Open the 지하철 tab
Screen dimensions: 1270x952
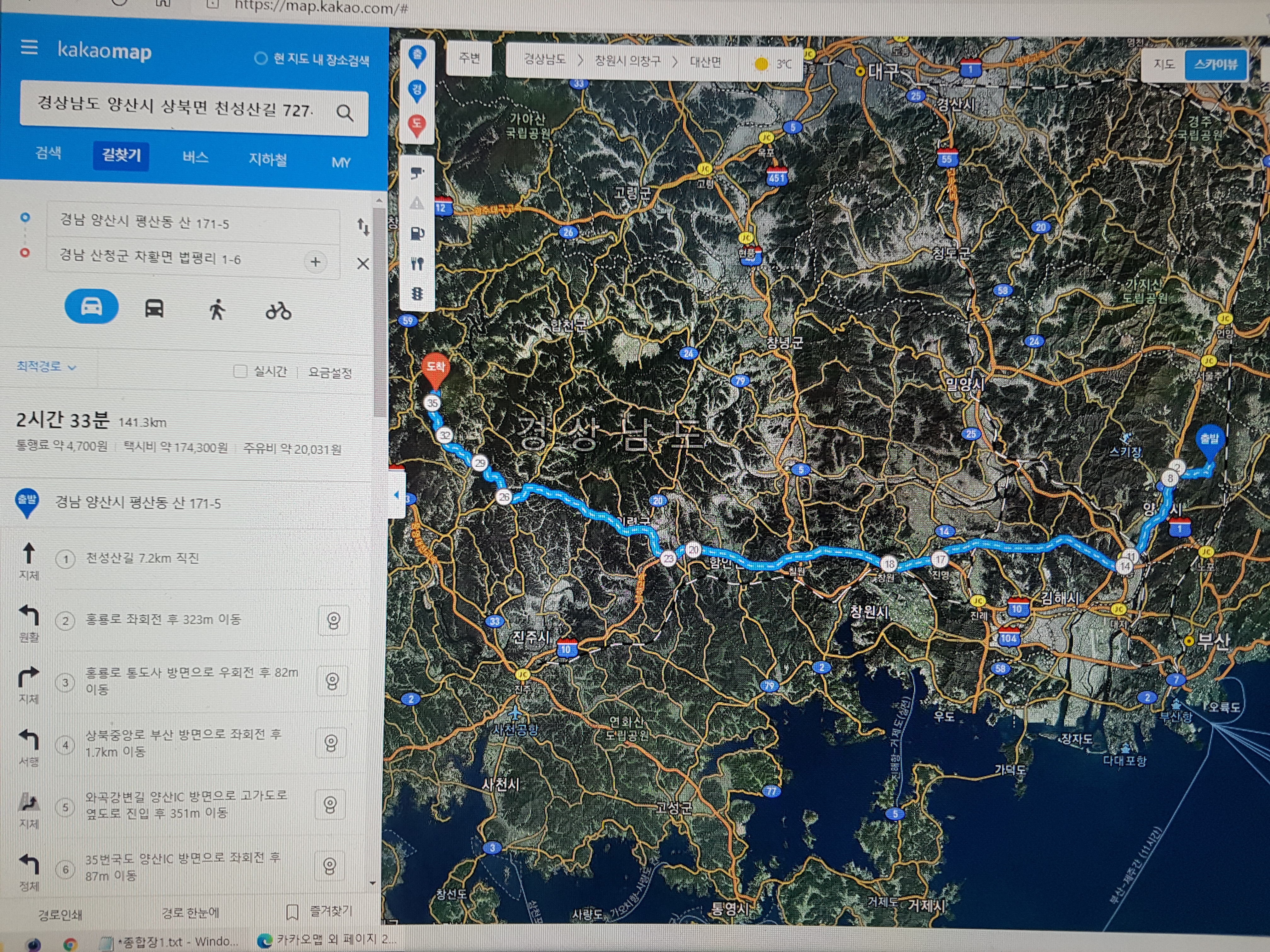pyautogui.click(x=267, y=160)
